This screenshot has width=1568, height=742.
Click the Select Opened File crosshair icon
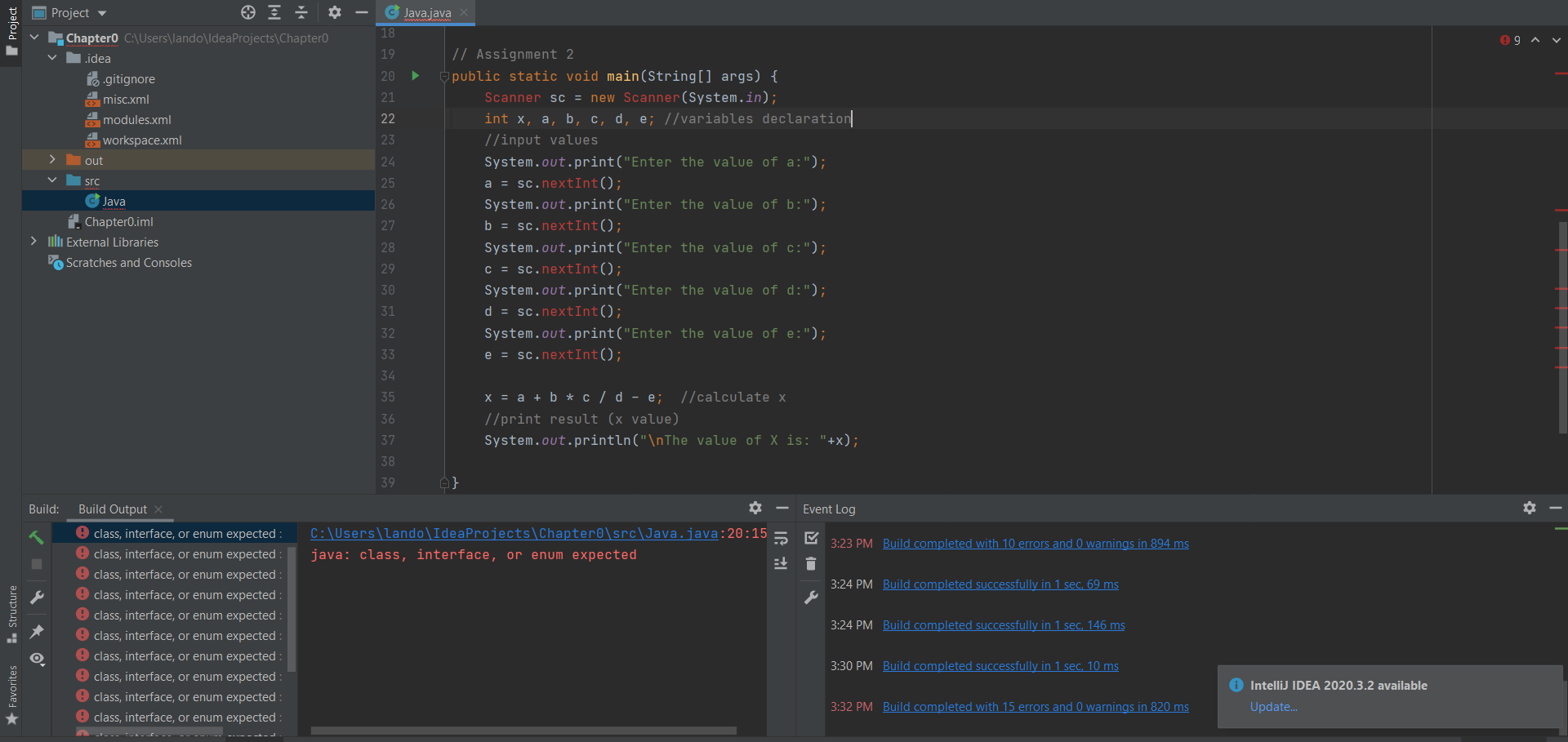pyautogui.click(x=248, y=12)
